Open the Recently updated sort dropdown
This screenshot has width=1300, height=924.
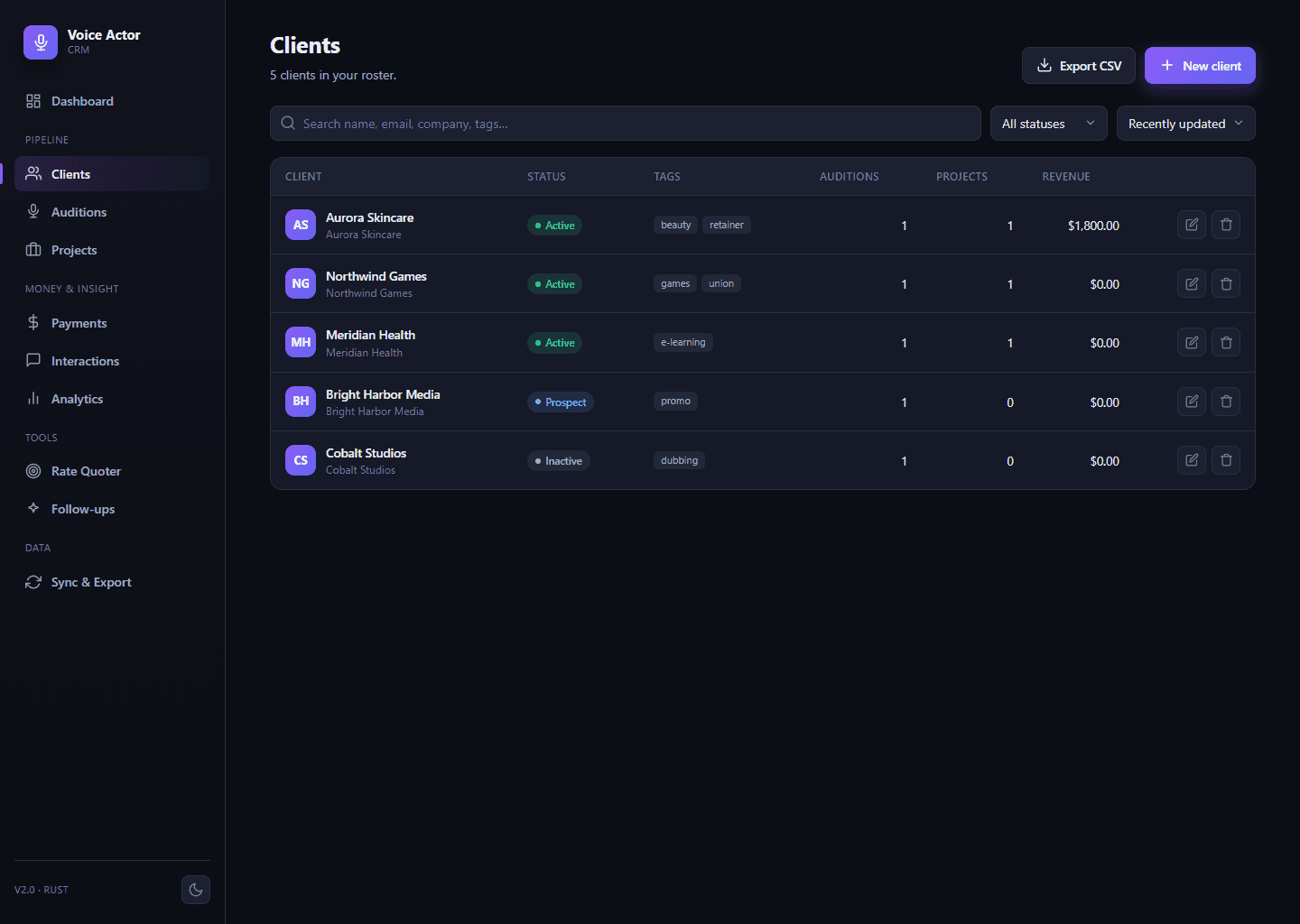coord(1186,124)
